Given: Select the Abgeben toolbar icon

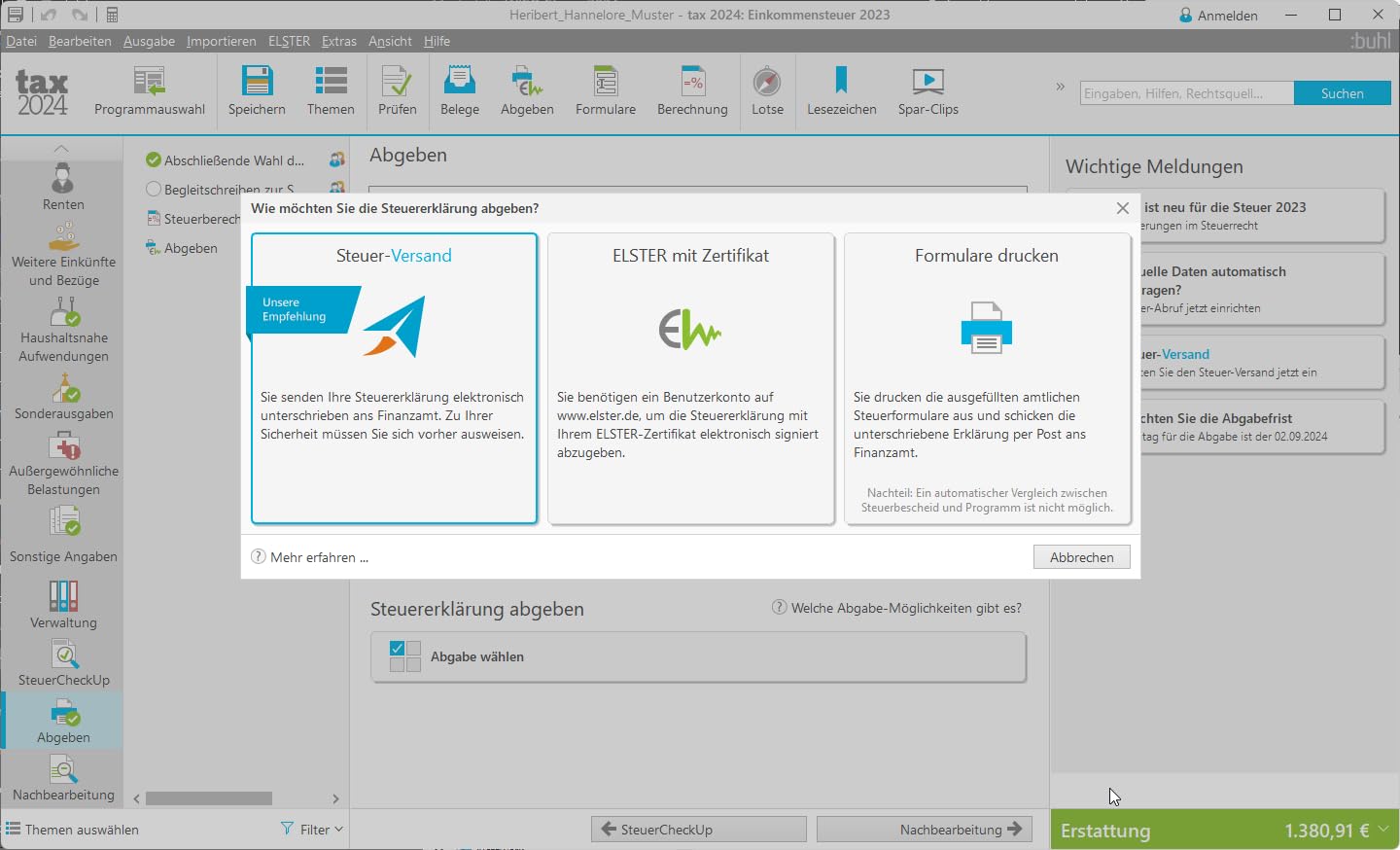Looking at the screenshot, I should click(x=527, y=91).
